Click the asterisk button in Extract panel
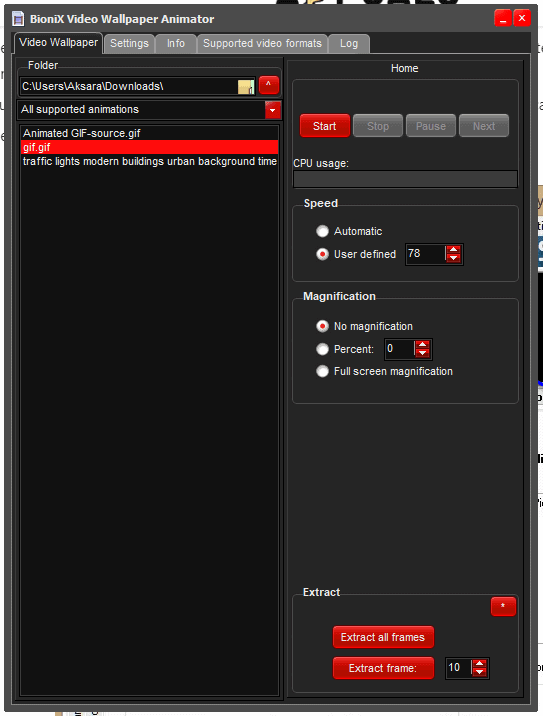The height and width of the screenshot is (716, 543). pos(503,606)
